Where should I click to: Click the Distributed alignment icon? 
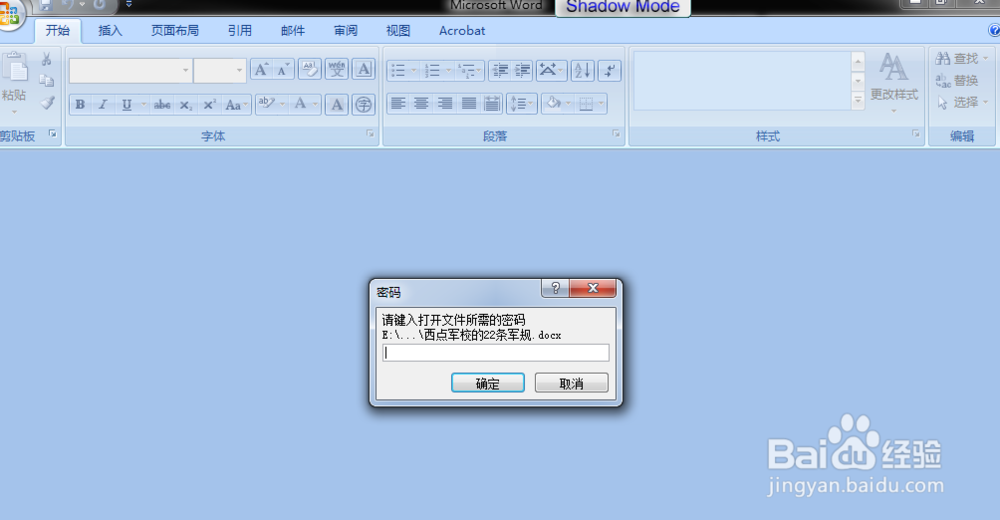coord(492,103)
